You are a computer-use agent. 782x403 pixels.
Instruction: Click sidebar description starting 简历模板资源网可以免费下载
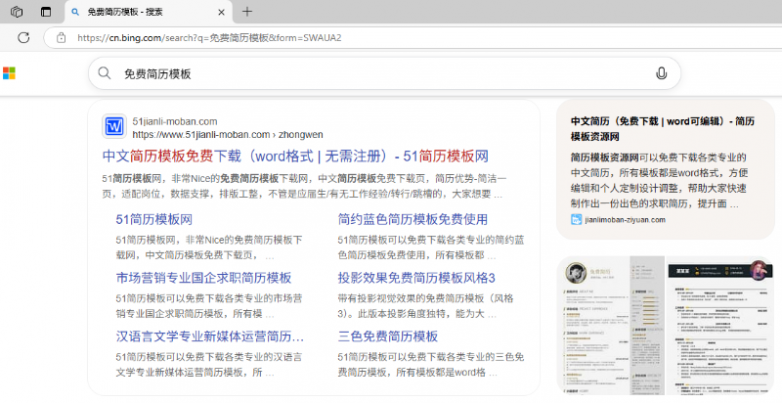tap(659, 181)
